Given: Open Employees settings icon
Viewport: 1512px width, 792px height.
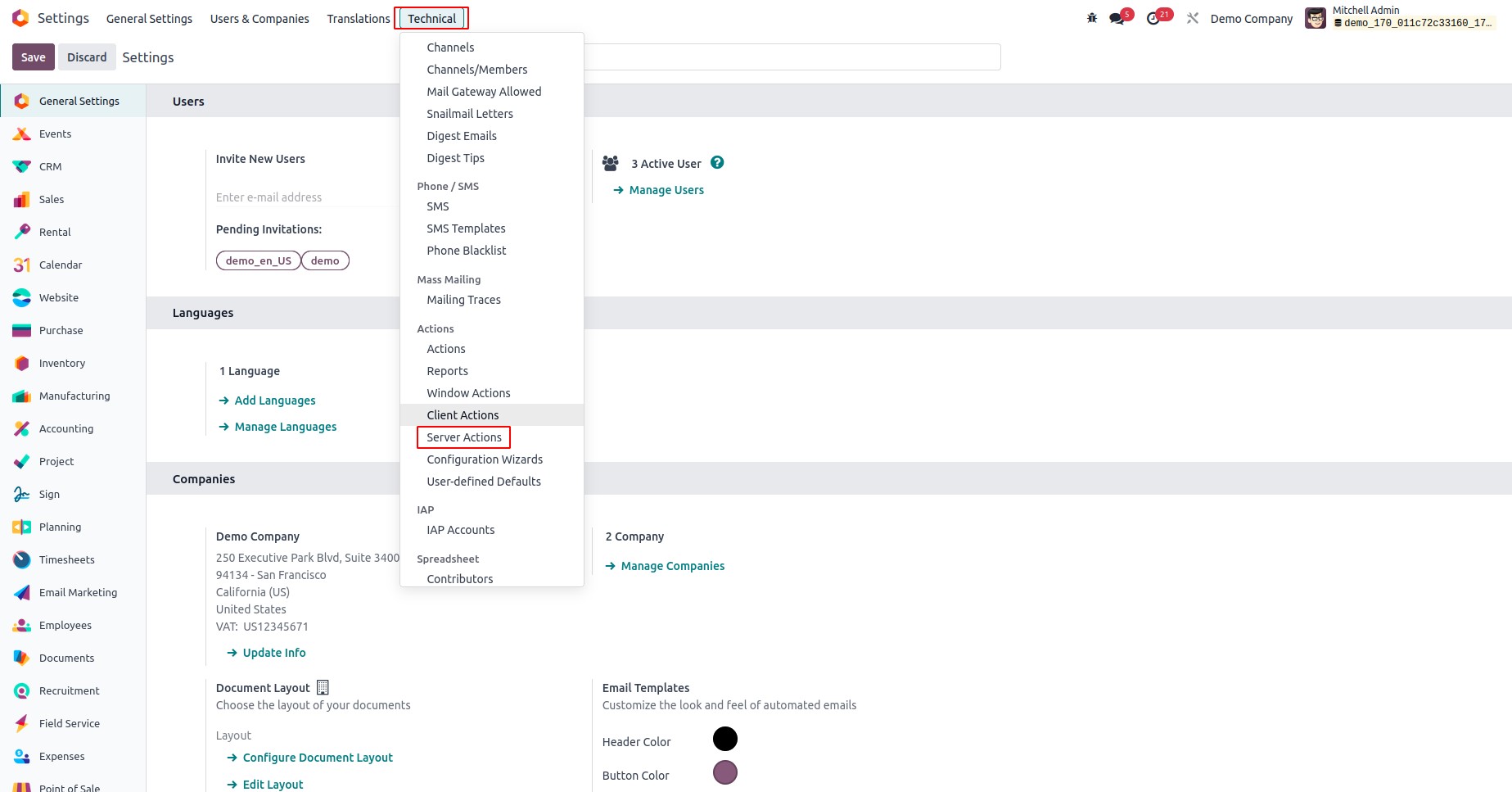Looking at the screenshot, I should pos(22,625).
